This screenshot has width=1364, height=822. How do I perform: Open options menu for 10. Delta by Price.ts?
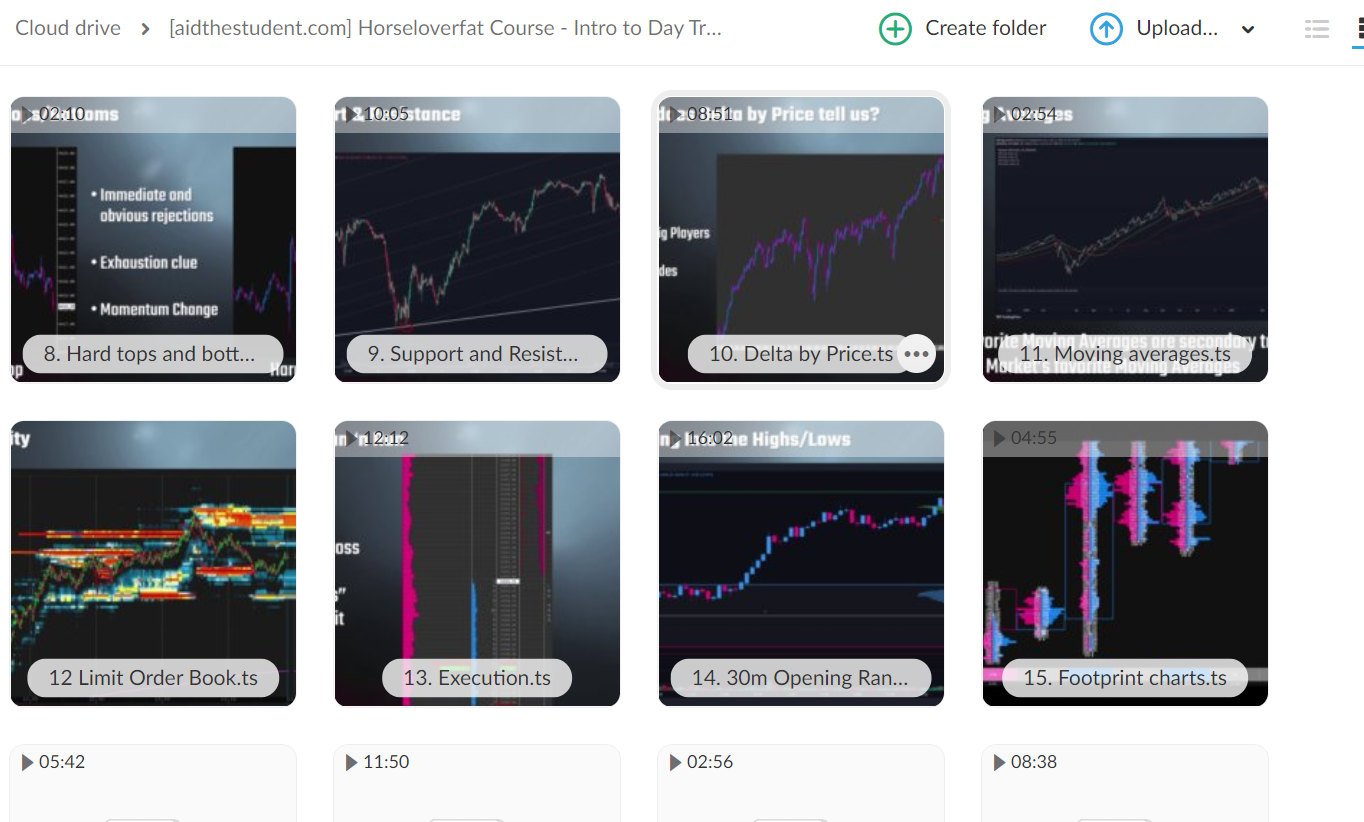coord(916,353)
